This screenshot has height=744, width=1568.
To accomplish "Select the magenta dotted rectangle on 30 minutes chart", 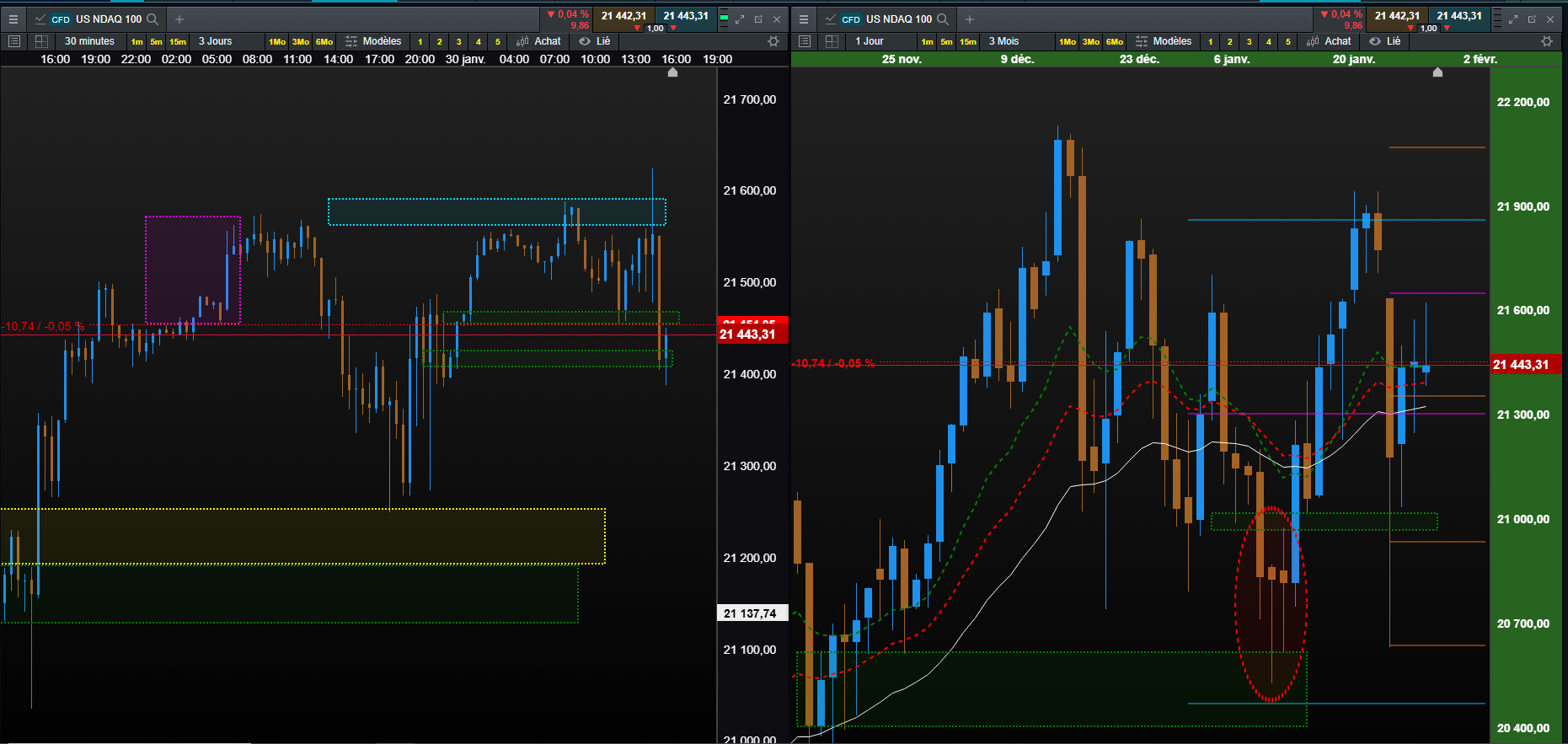I will coord(193,270).
